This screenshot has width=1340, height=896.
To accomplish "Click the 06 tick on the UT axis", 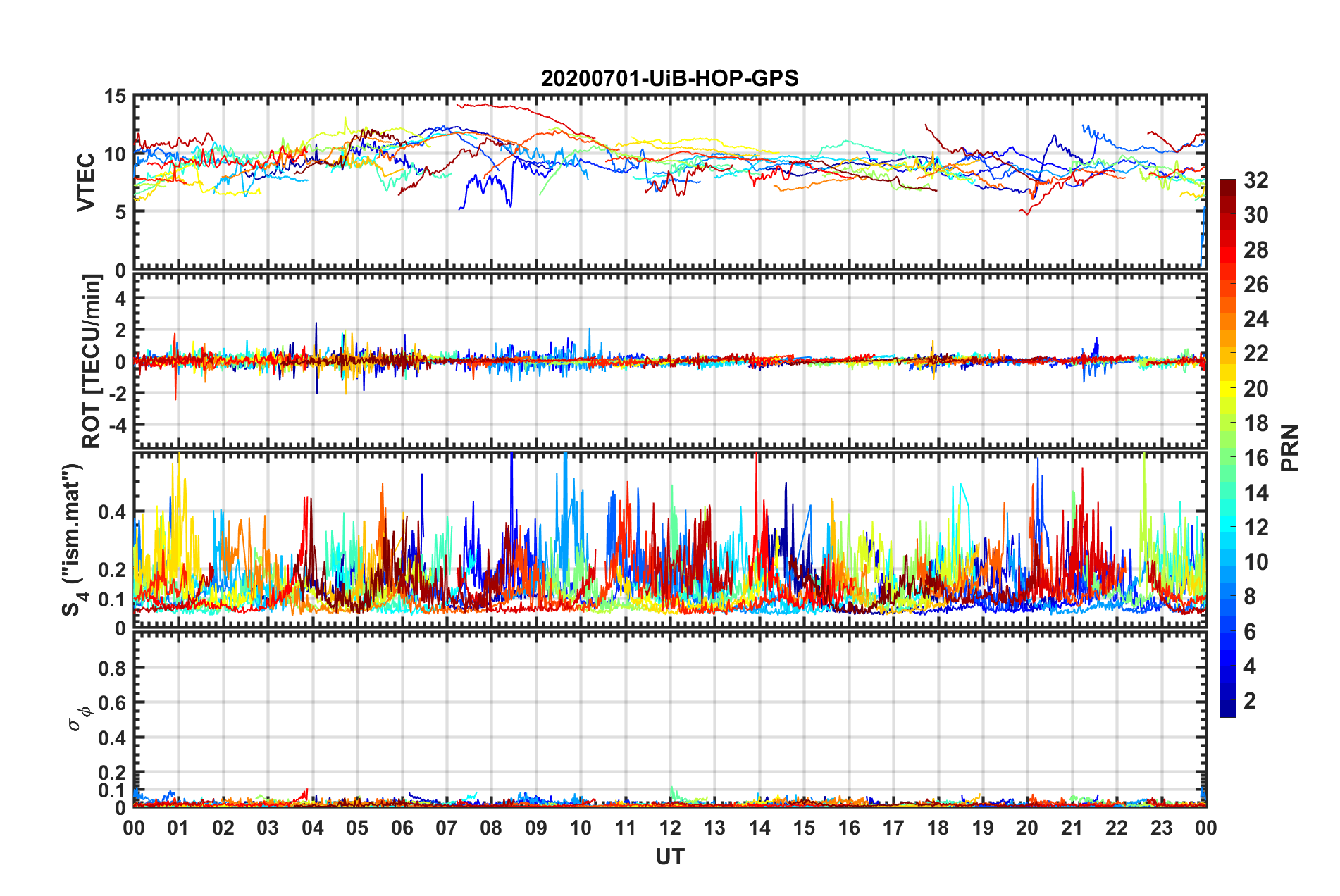I will pos(402,828).
